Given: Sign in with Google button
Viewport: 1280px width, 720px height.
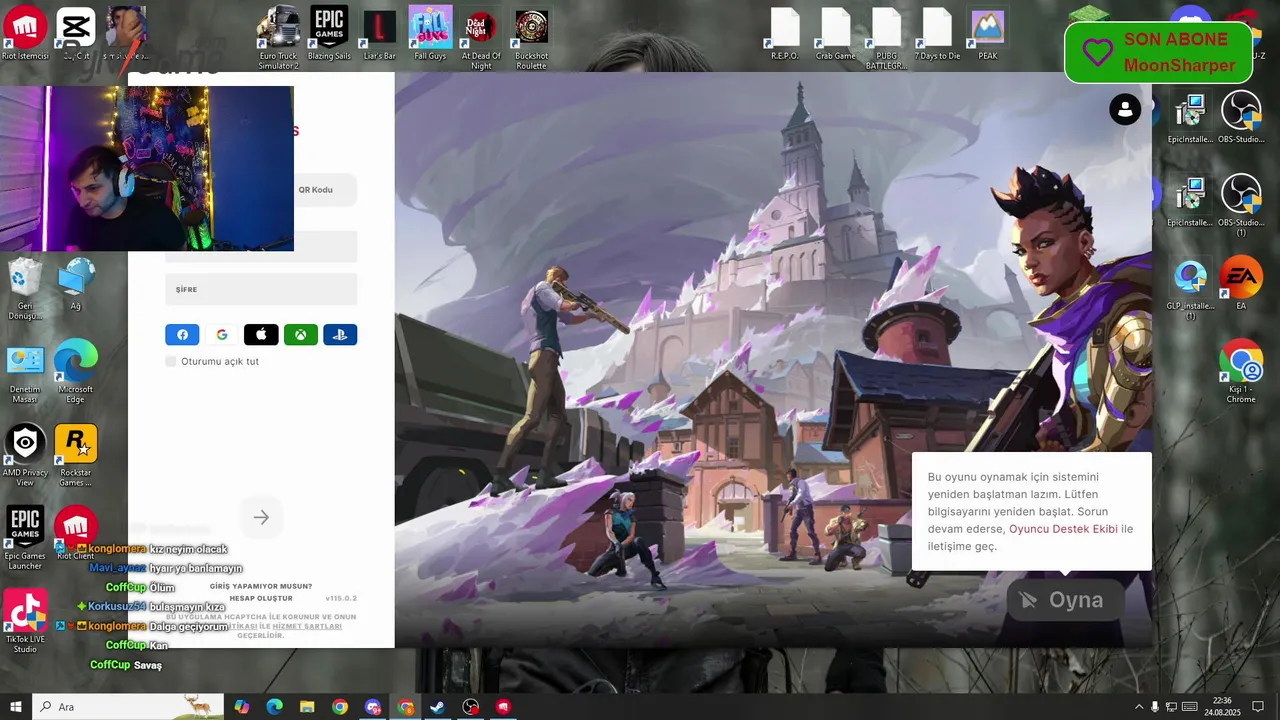Looking at the screenshot, I should [222, 335].
